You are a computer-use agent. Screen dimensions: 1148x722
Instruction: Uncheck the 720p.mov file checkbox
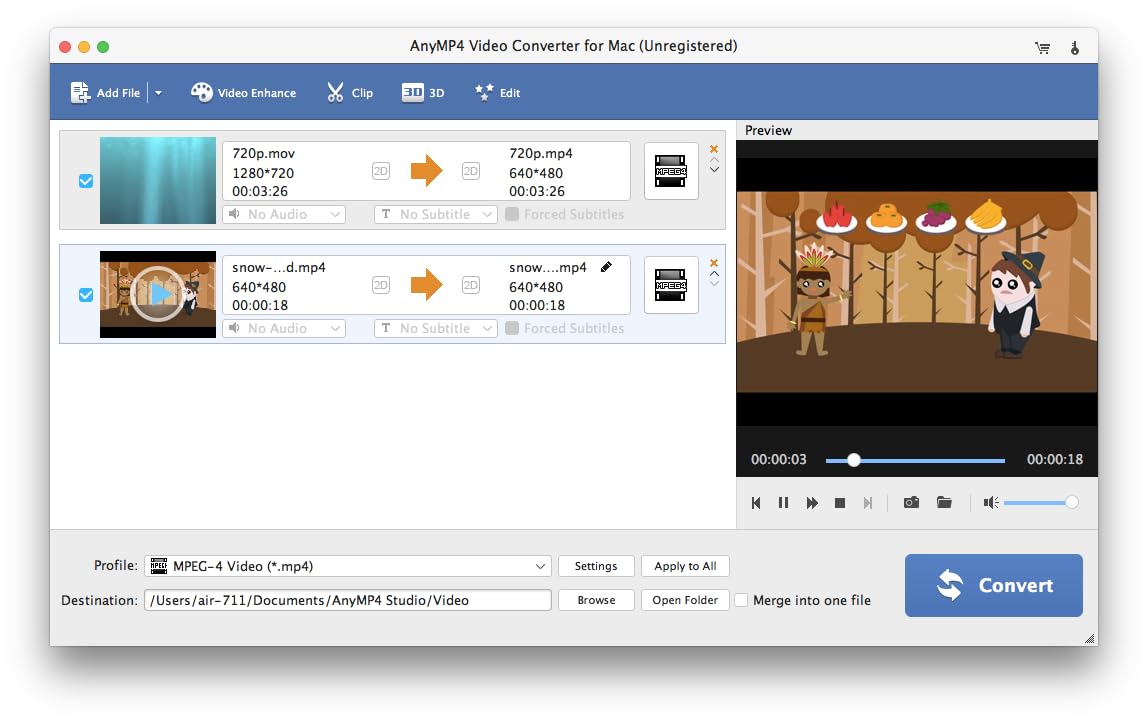coord(86,181)
